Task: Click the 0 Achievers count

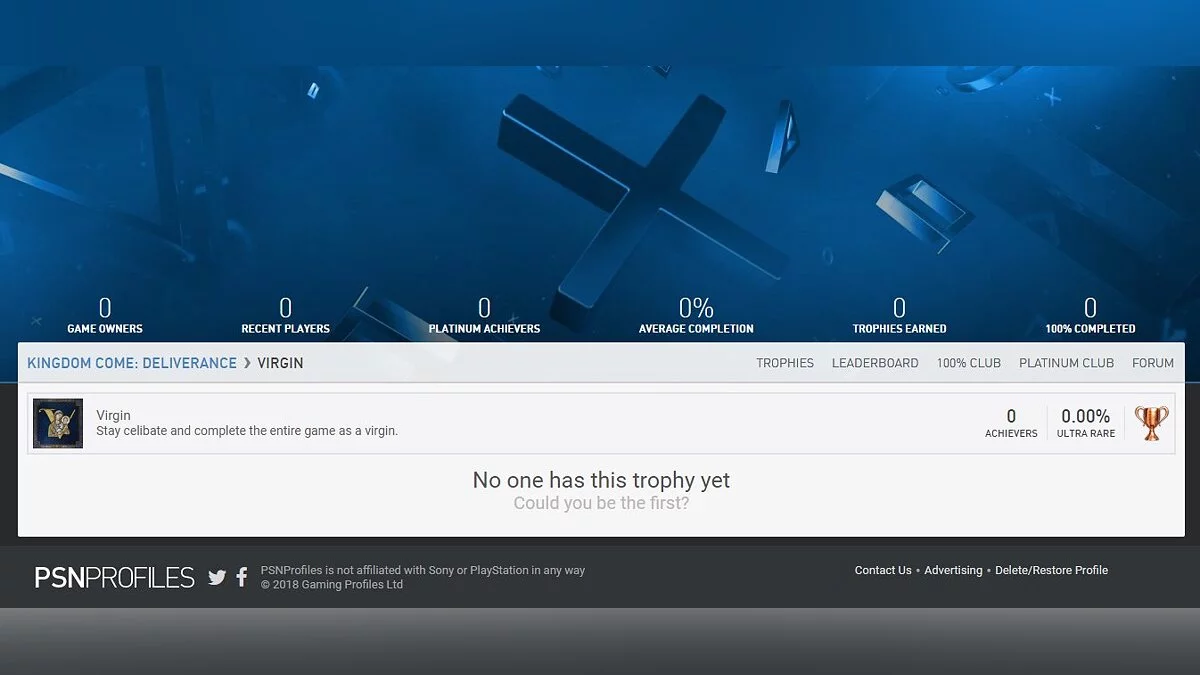Action: pyautogui.click(x=1011, y=423)
